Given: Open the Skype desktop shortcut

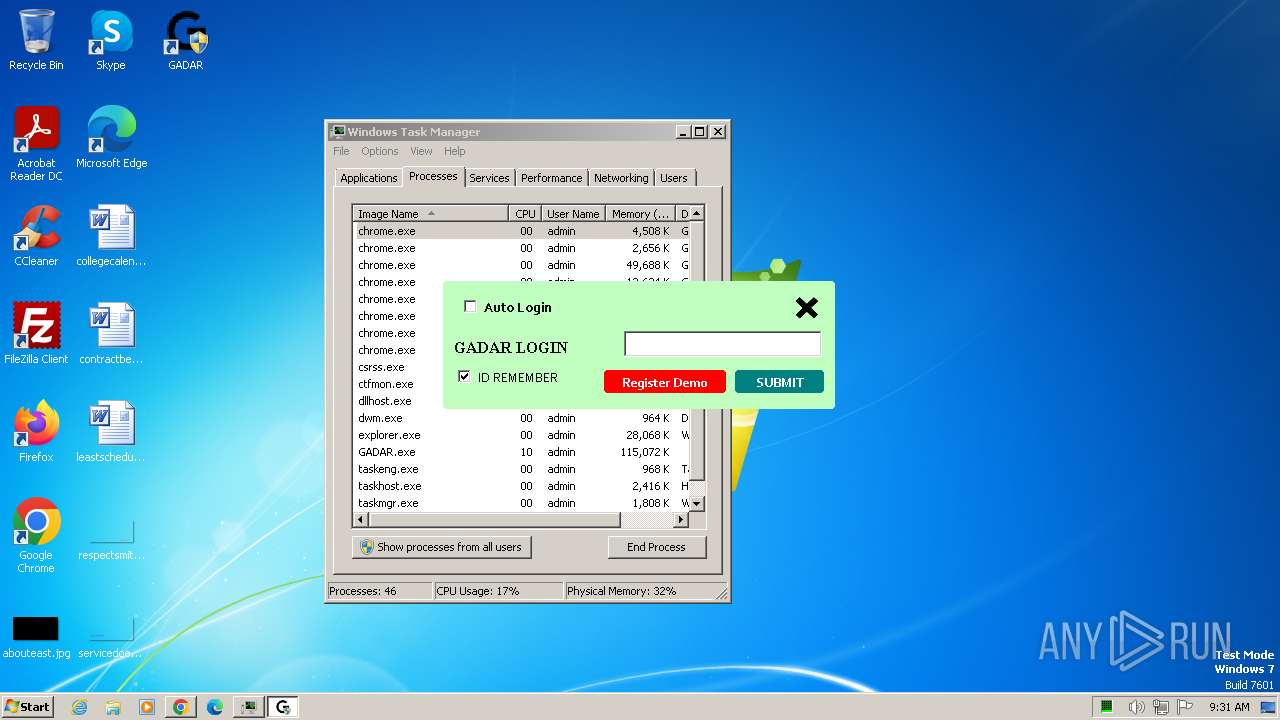Looking at the screenshot, I should (x=111, y=40).
